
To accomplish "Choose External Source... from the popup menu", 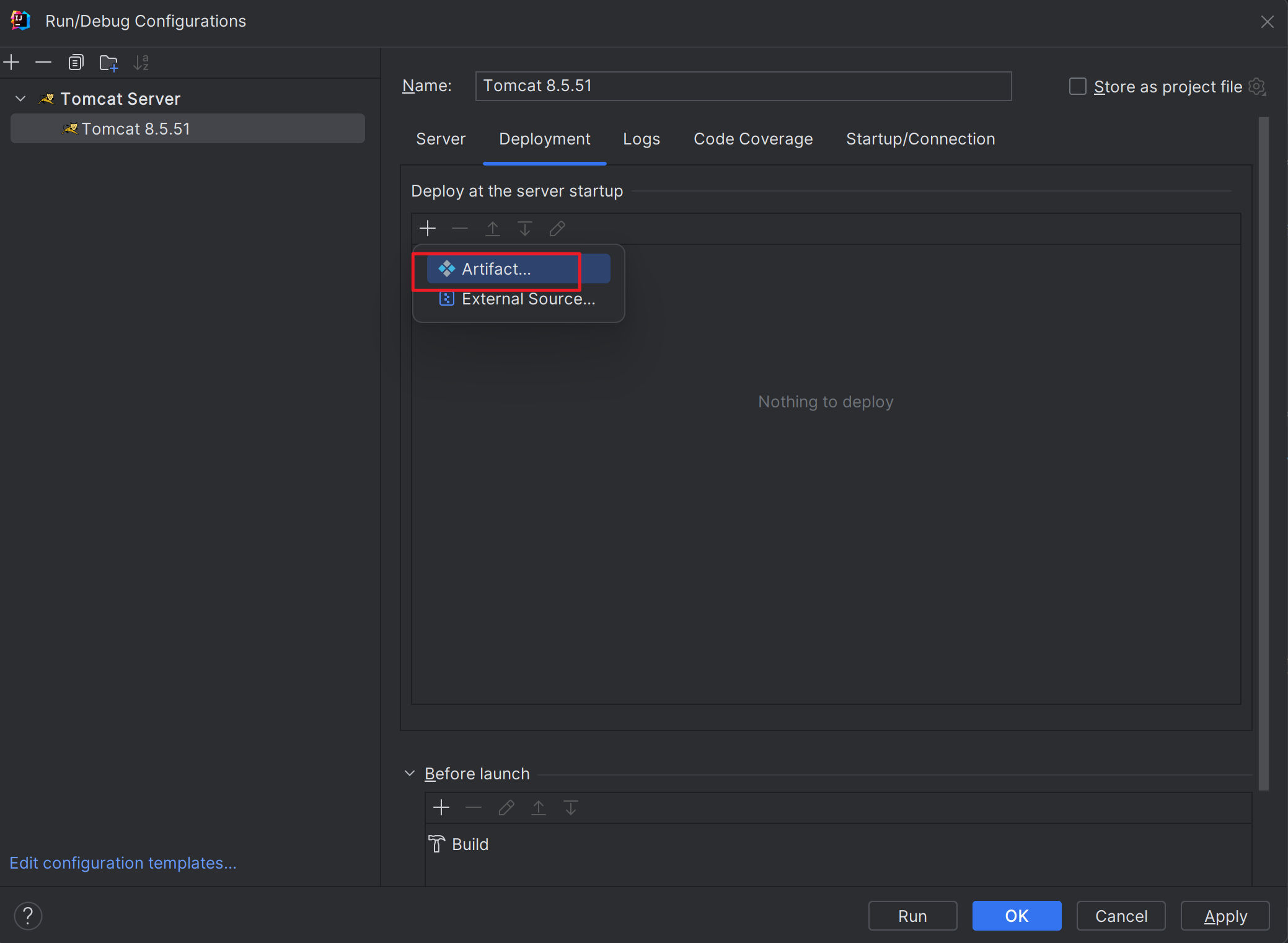I will (518, 299).
